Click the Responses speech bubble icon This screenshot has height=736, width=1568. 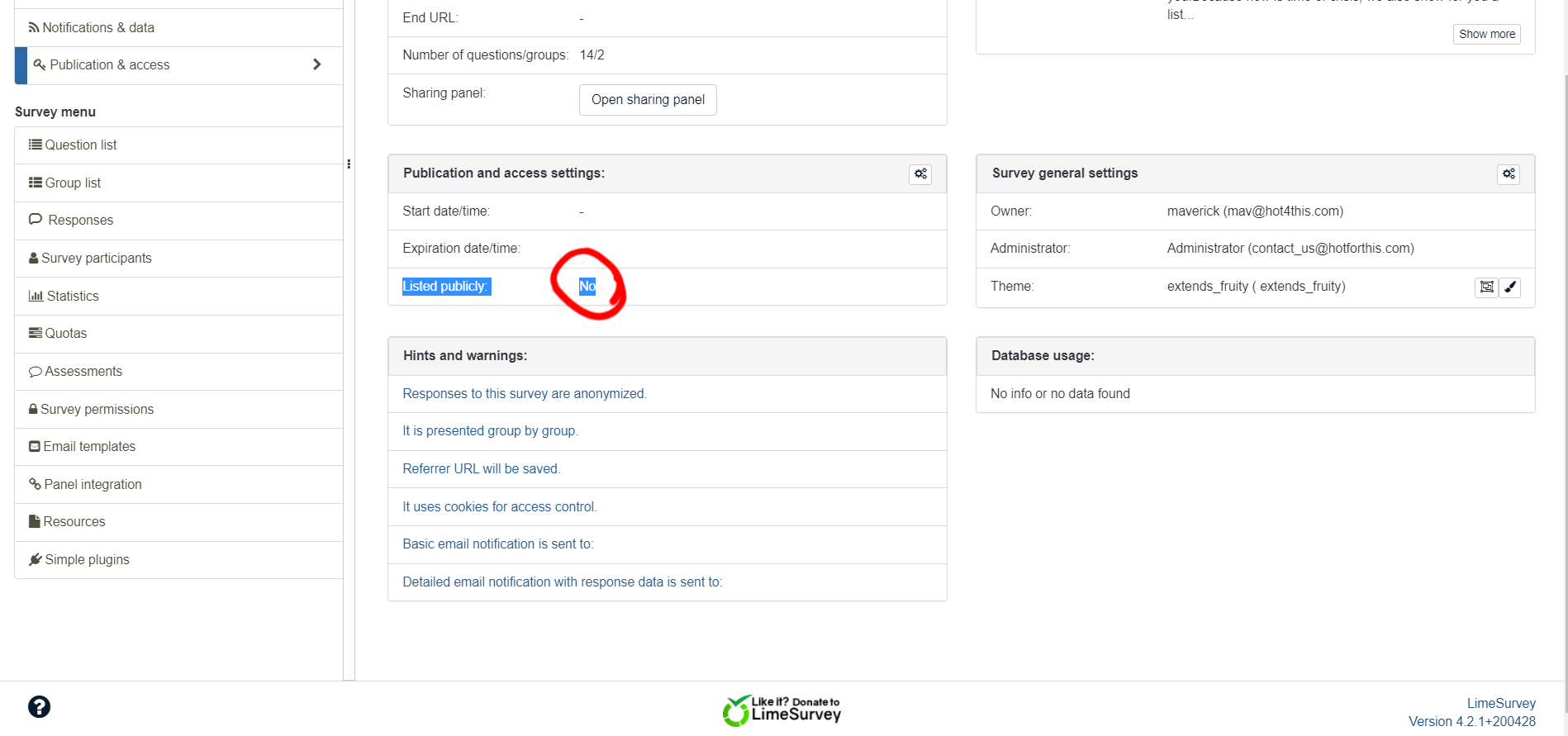point(36,220)
